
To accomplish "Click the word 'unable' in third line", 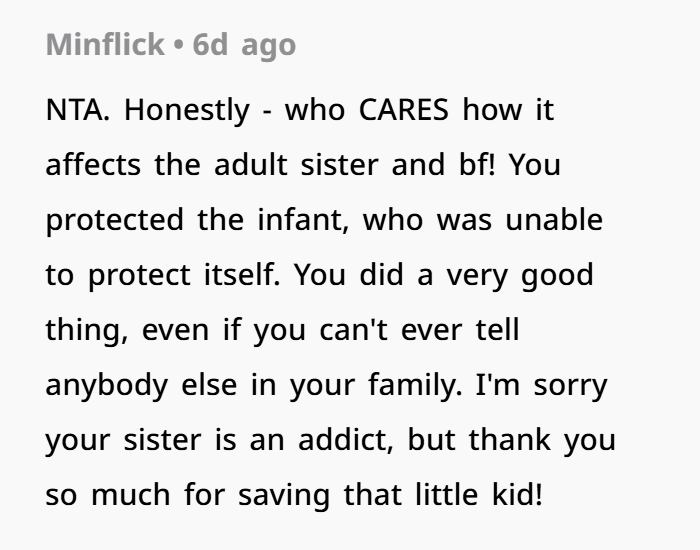I will click(554, 220).
